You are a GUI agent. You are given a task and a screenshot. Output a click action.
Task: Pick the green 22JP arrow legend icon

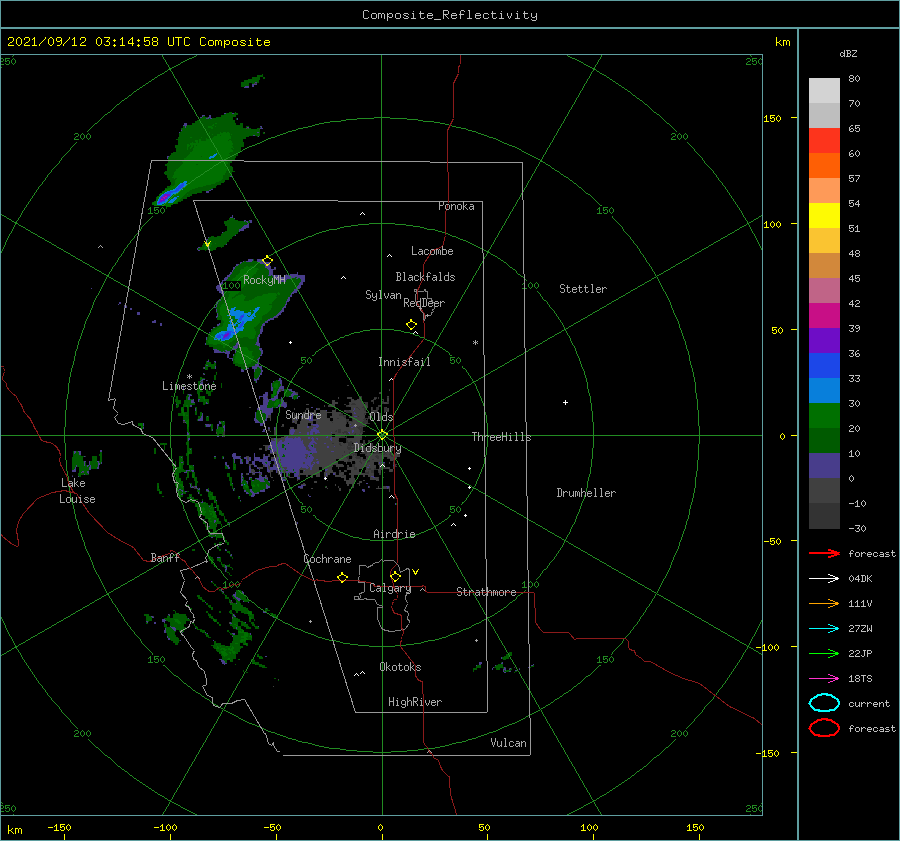pos(824,653)
